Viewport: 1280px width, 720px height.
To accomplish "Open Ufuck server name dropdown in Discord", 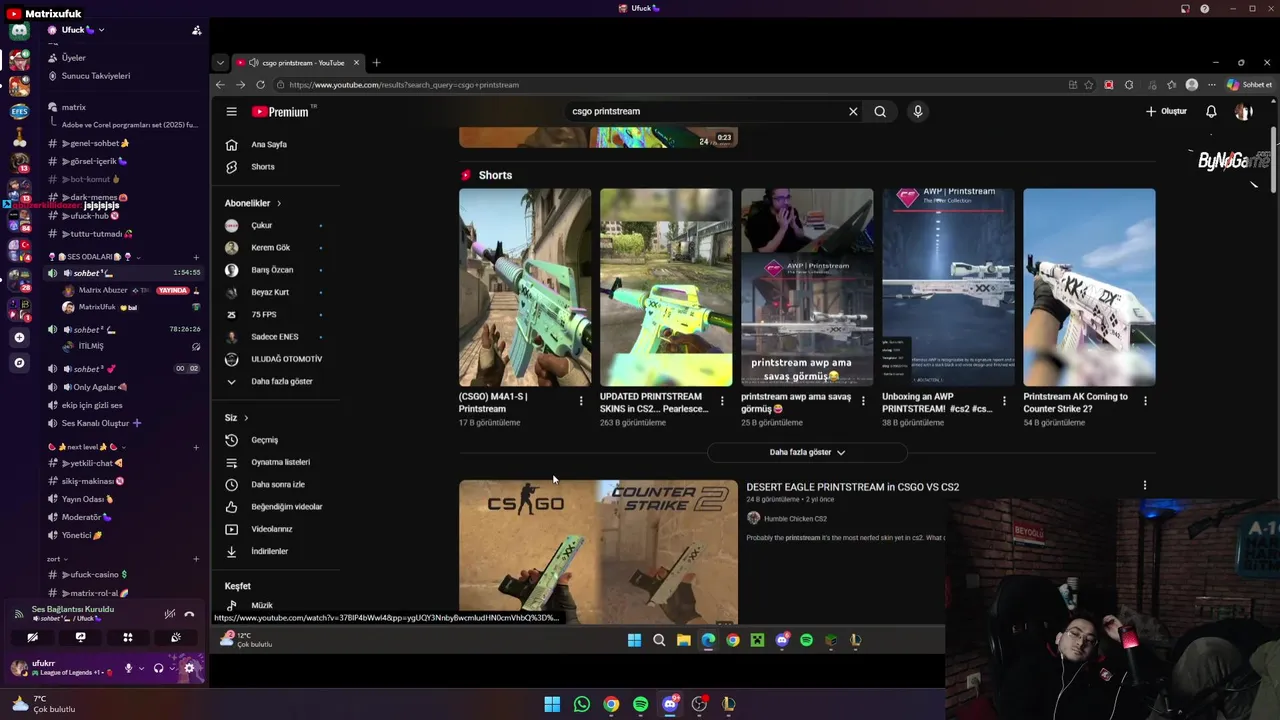I will click(83, 30).
